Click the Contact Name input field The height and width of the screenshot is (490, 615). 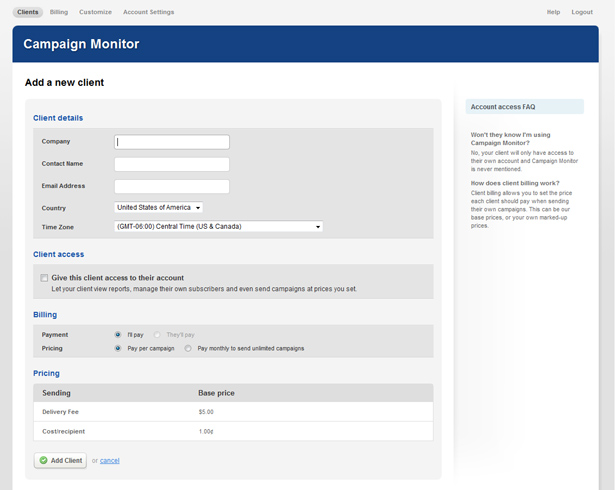click(x=172, y=164)
